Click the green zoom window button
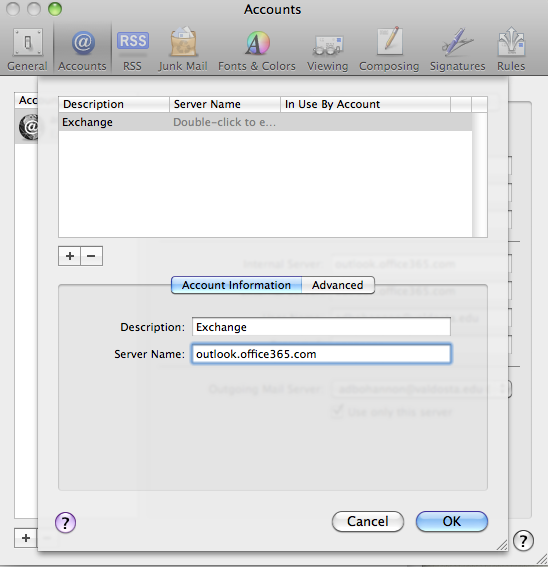 tap(55, 9)
